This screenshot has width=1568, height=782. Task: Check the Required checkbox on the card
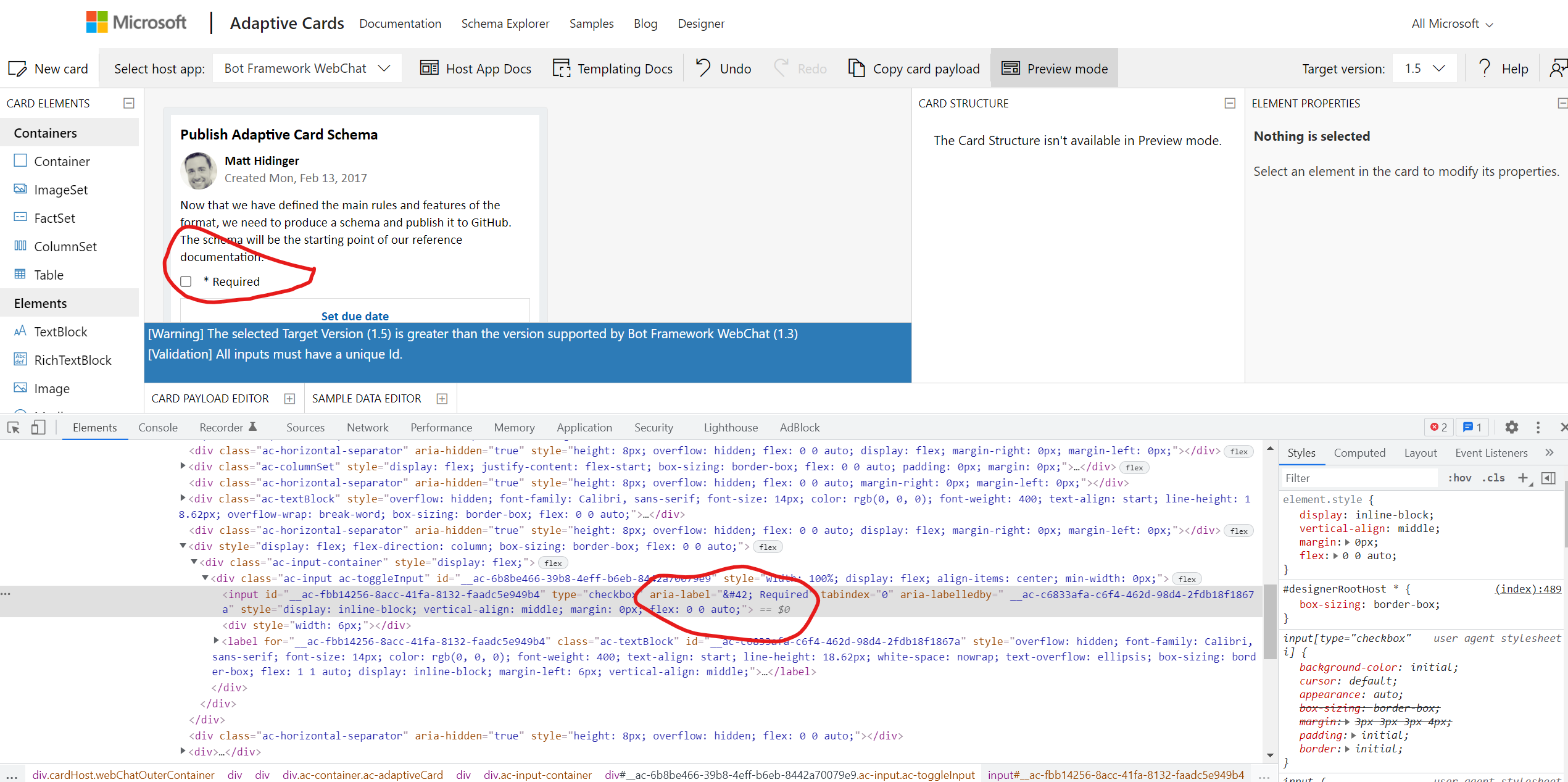click(x=186, y=281)
